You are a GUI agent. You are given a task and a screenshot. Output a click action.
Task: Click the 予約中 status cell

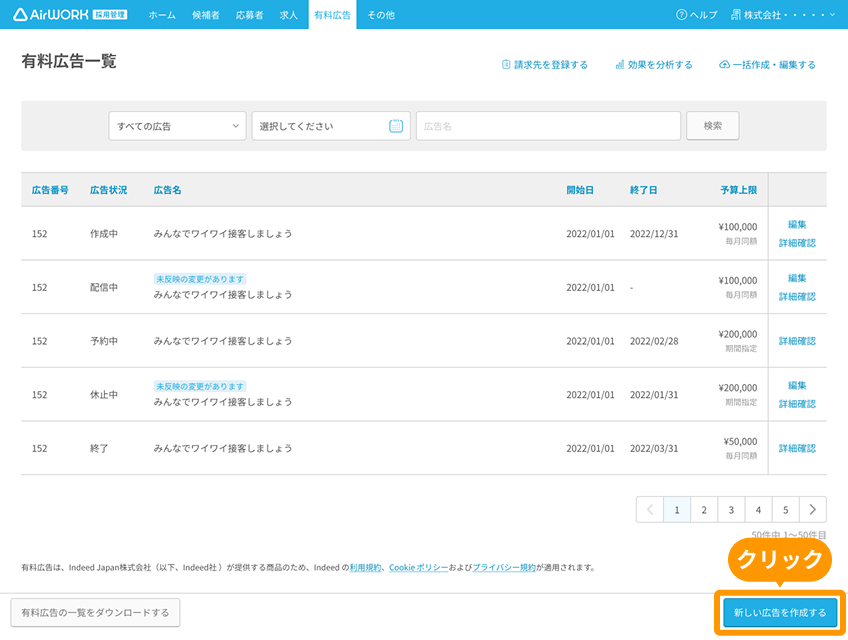pos(104,341)
